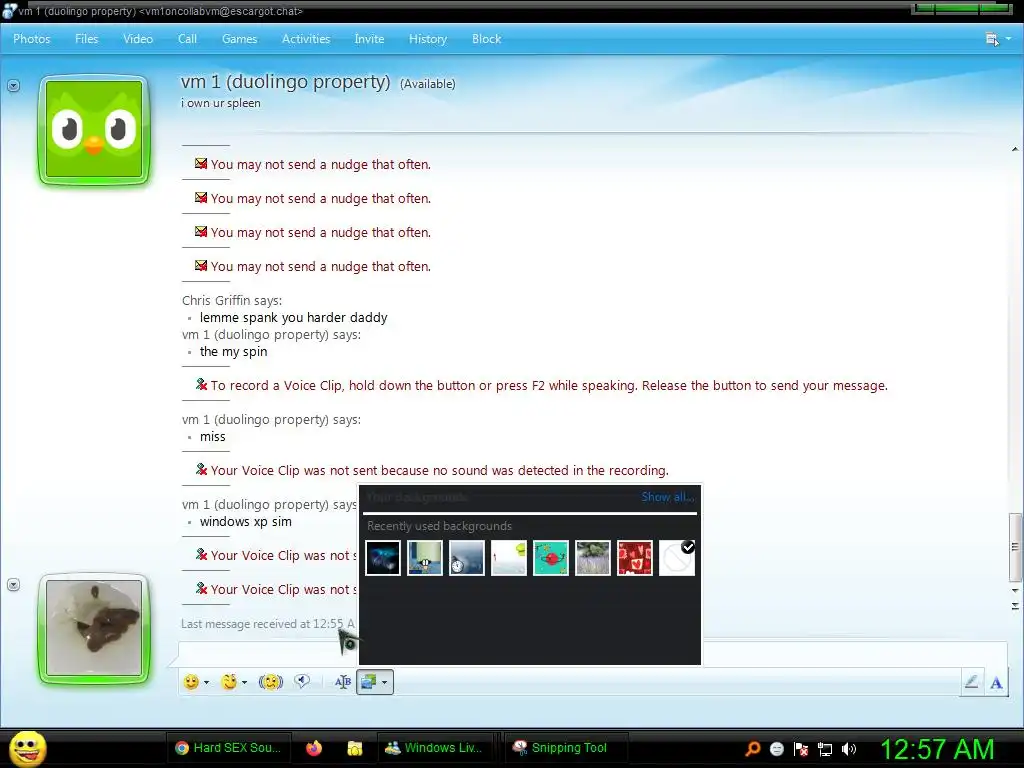Image resolution: width=1024 pixels, height=768 pixels.
Task: Click the network tray icon
Action: (x=825, y=749)
